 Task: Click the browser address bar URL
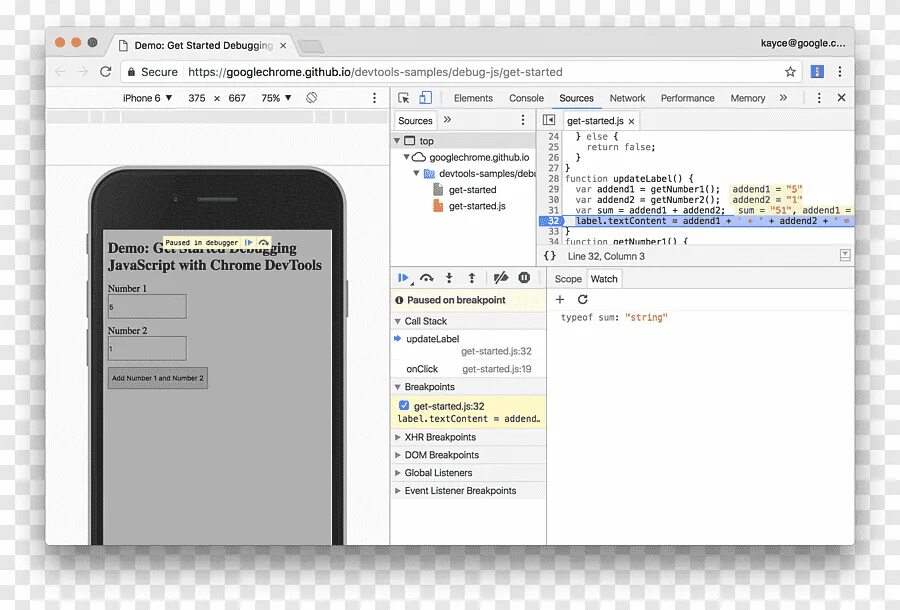point(375,72)
